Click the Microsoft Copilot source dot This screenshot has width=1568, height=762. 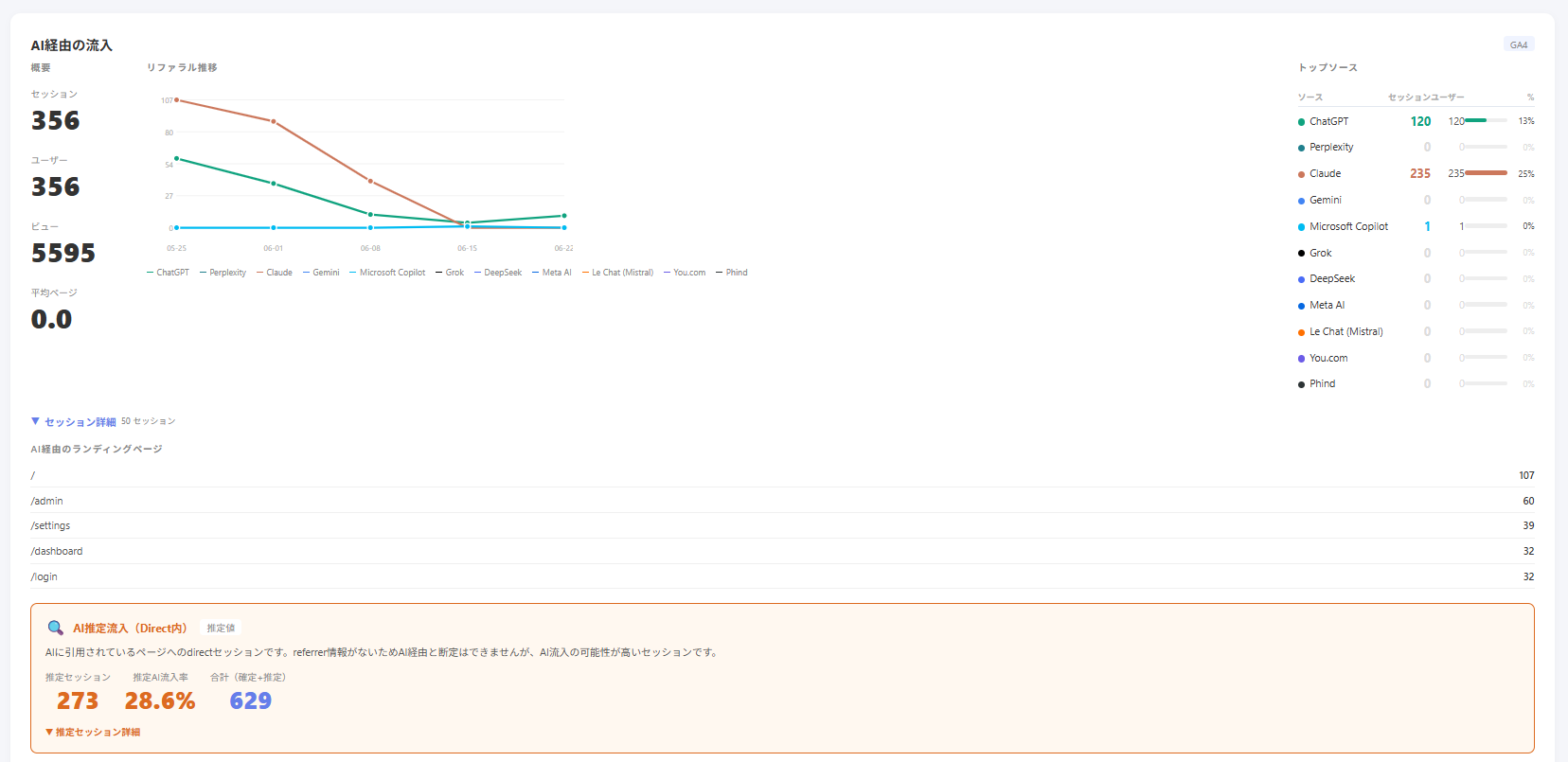coord(1301,227)
